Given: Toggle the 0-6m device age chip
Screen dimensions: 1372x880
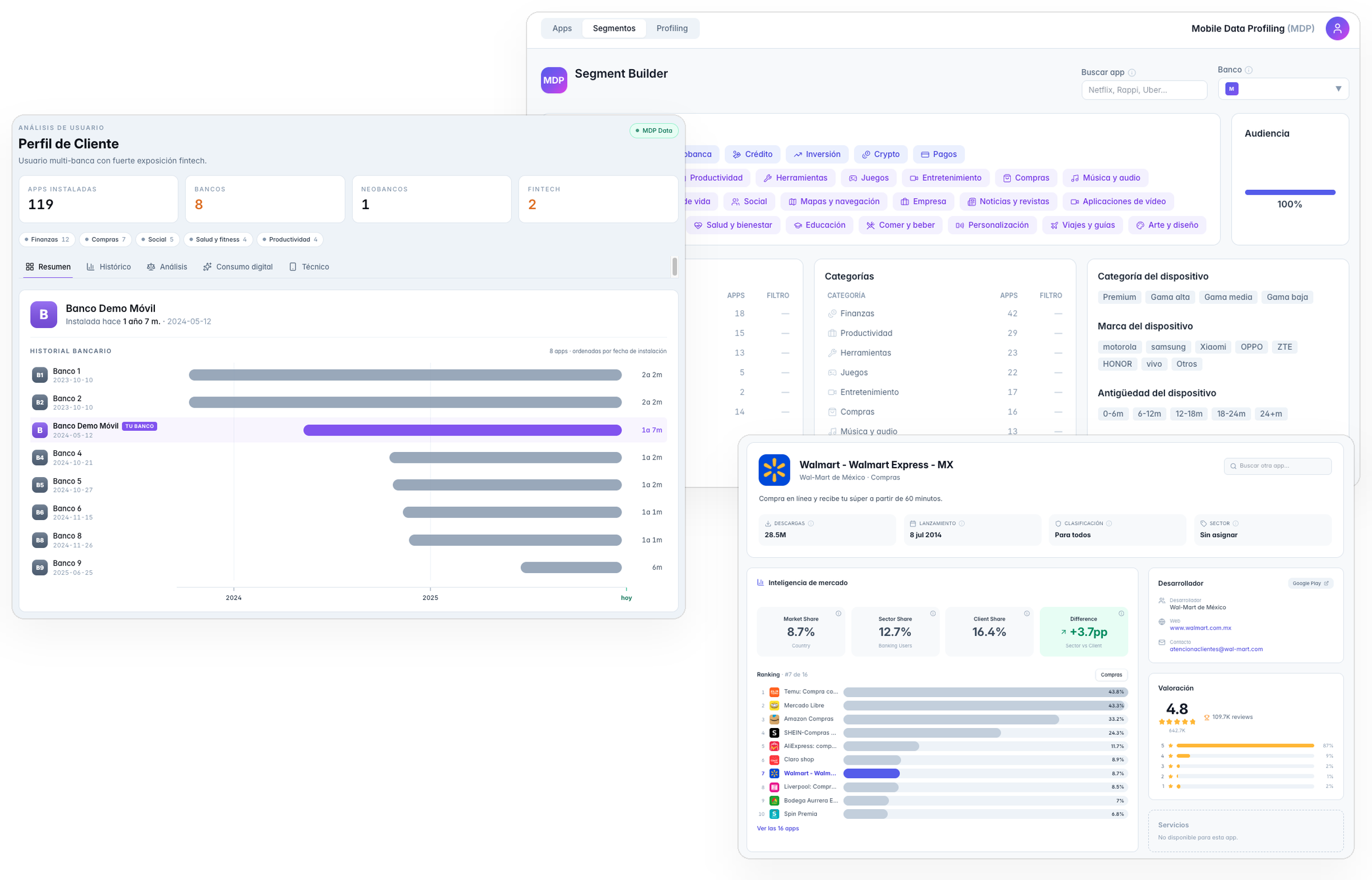Looking at the screenshot, I should (x=1113, y=414).
